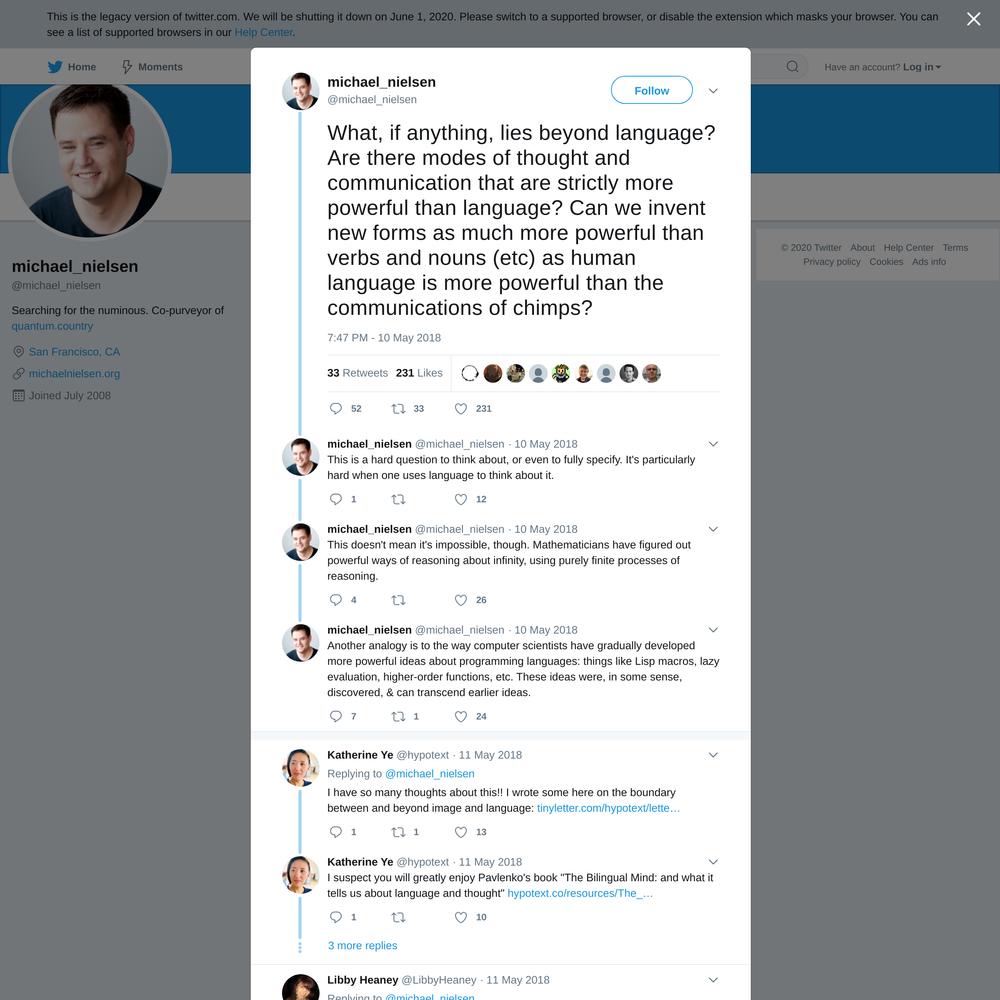Show 3 more replies
The width and height of the screenshot is (1000, 1000).
362,945
